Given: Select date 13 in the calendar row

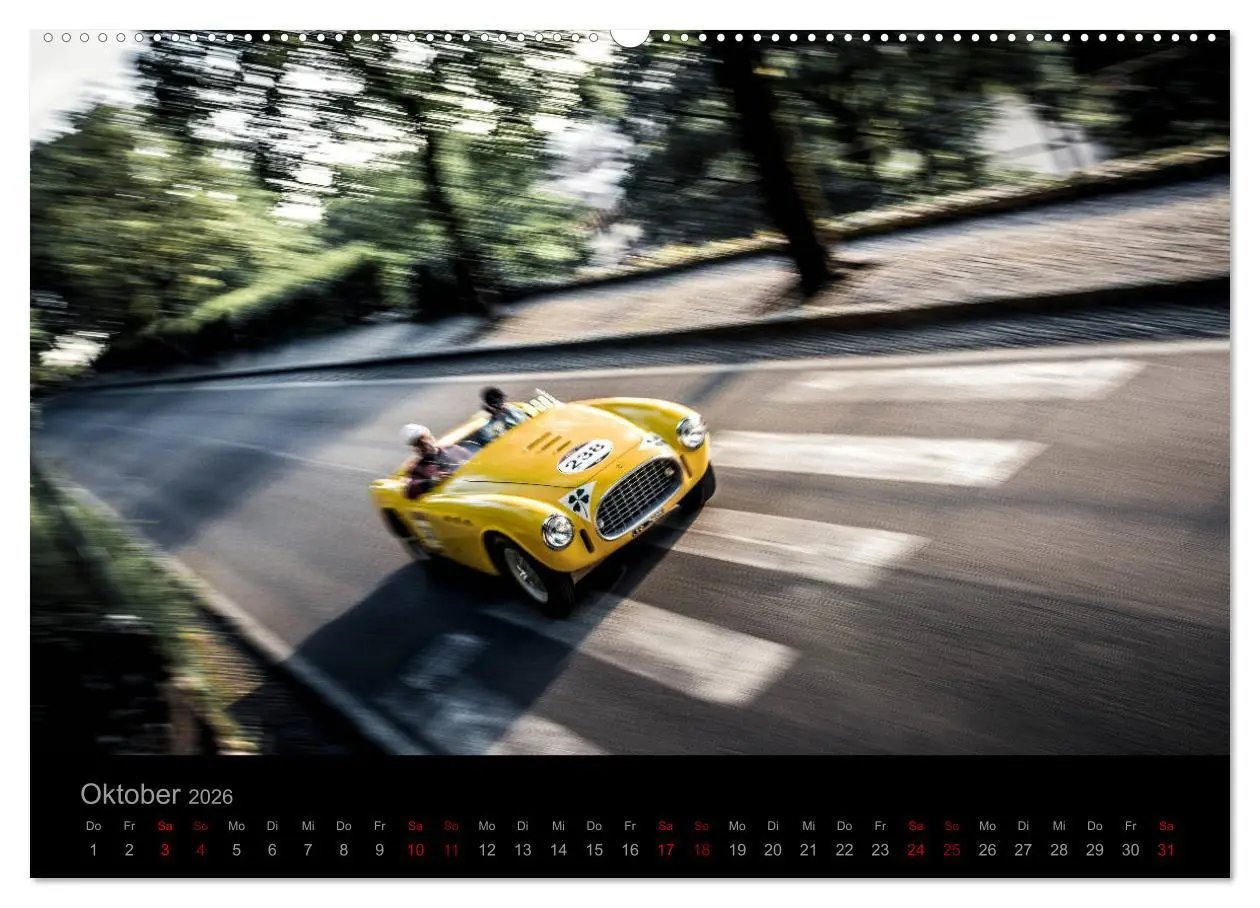Looking at the screenshot, I should (x=523, y=850).
